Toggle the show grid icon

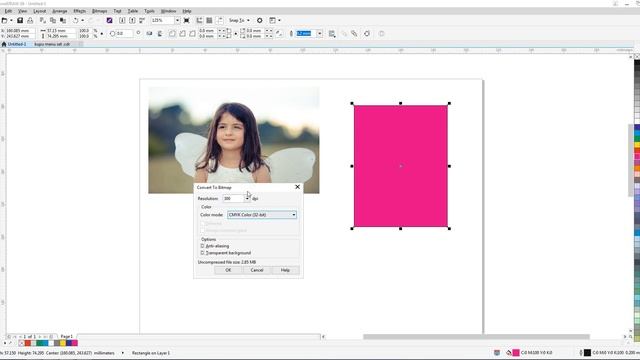point(209,20)
